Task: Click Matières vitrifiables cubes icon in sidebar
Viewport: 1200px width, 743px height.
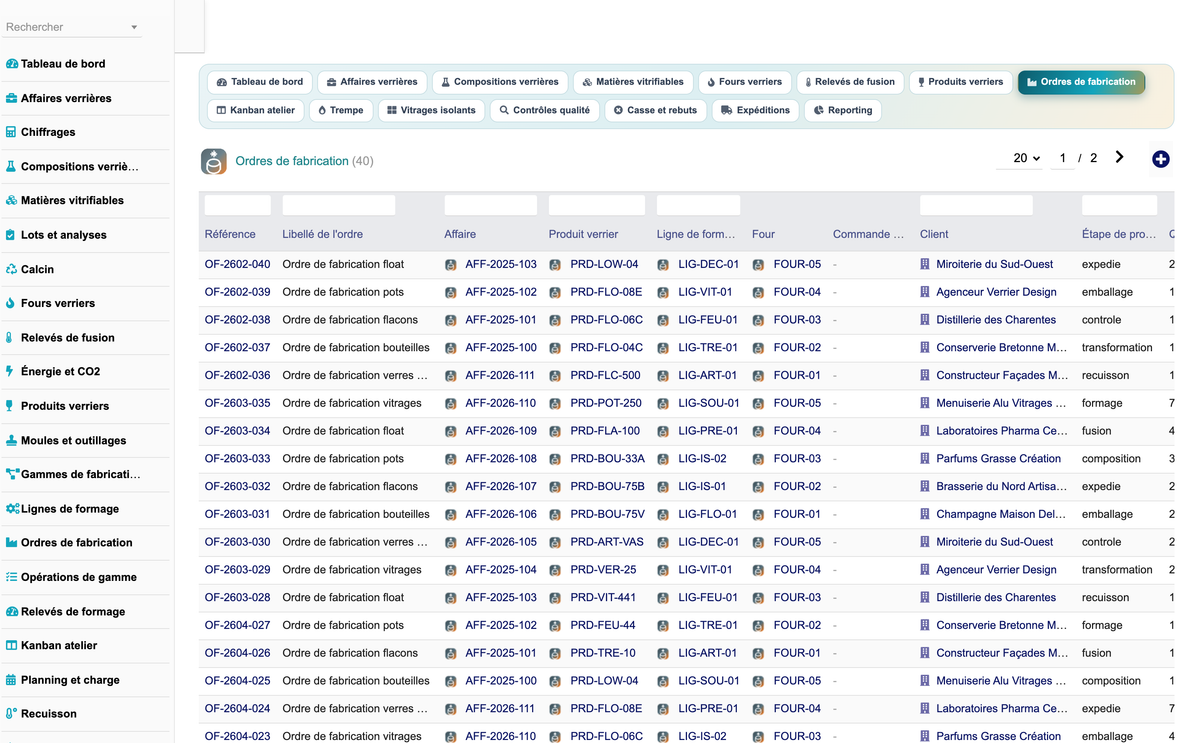Action: [x=11, y=200]
